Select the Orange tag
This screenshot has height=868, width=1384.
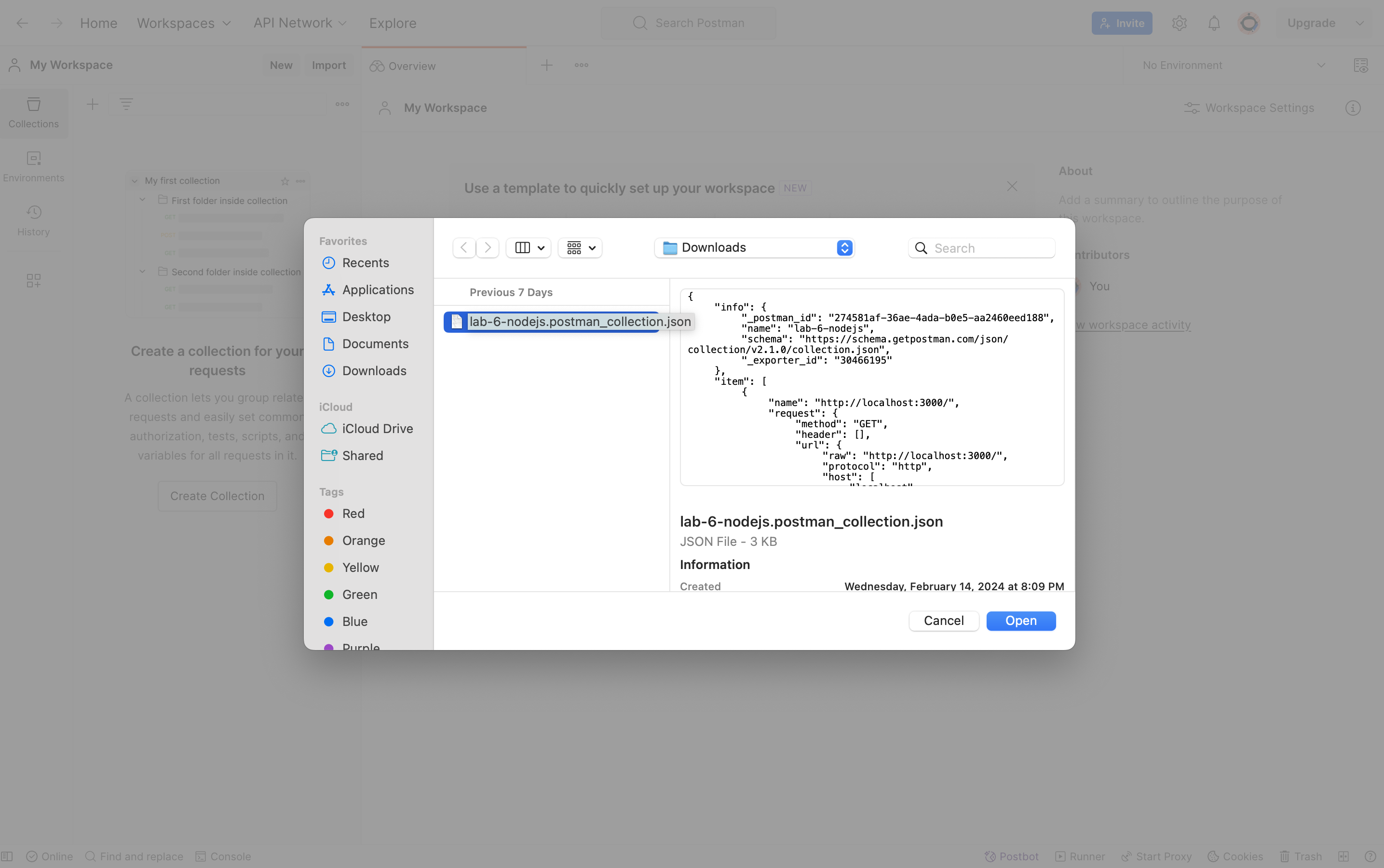354,540
